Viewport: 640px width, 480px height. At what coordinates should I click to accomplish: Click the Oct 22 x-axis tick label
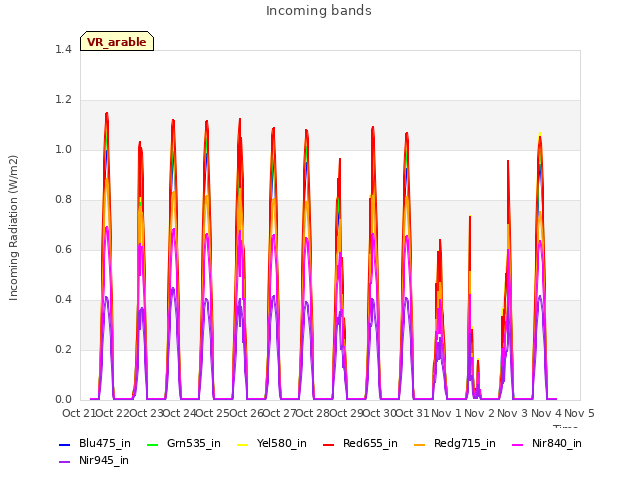point(112,413)
